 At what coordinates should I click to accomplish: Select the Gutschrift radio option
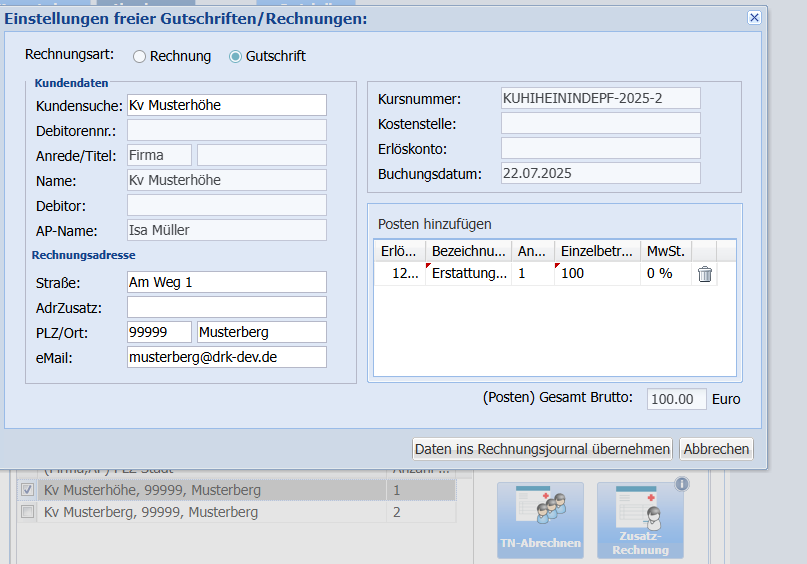(236, 57)
